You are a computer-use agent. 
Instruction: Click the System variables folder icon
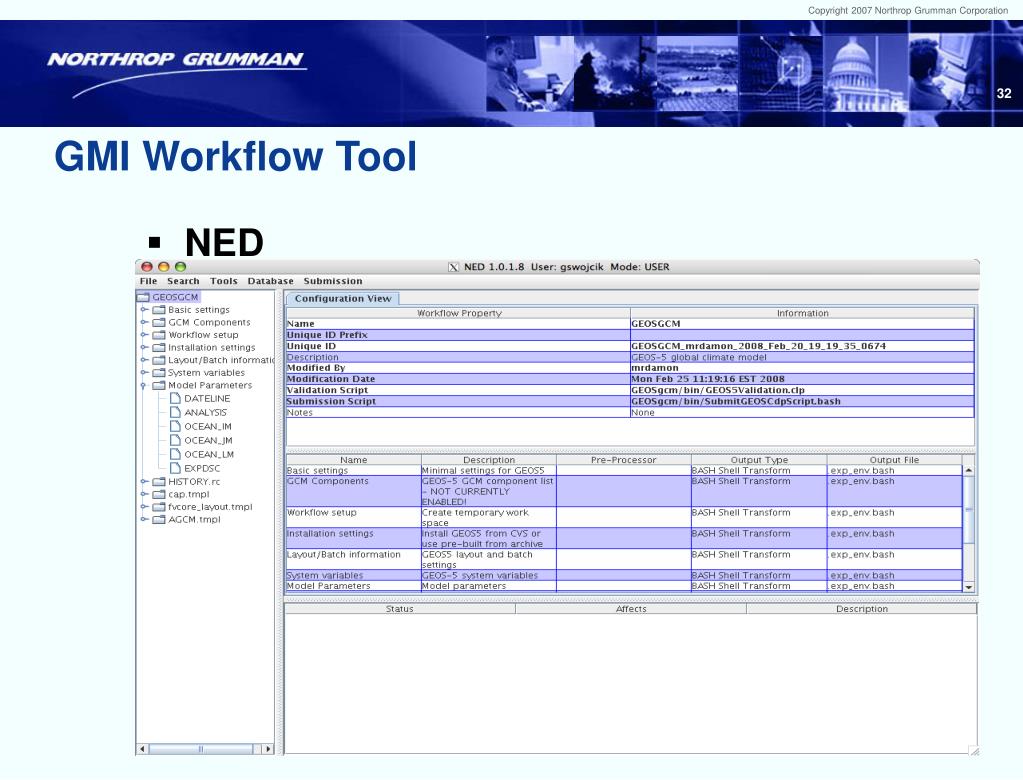[x=159, y=372]
